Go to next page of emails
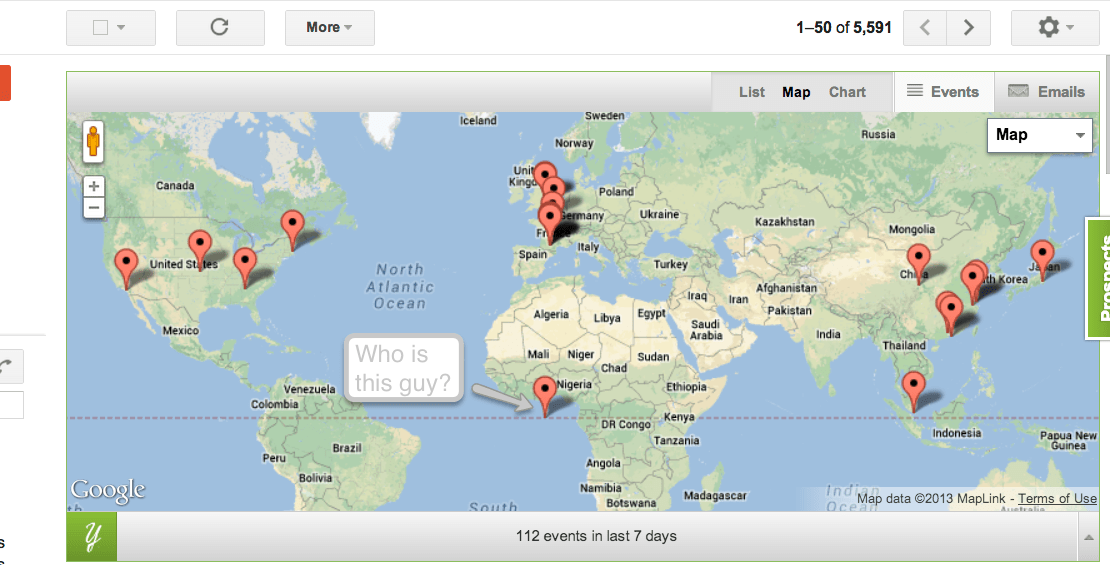 tap(968, 28)
